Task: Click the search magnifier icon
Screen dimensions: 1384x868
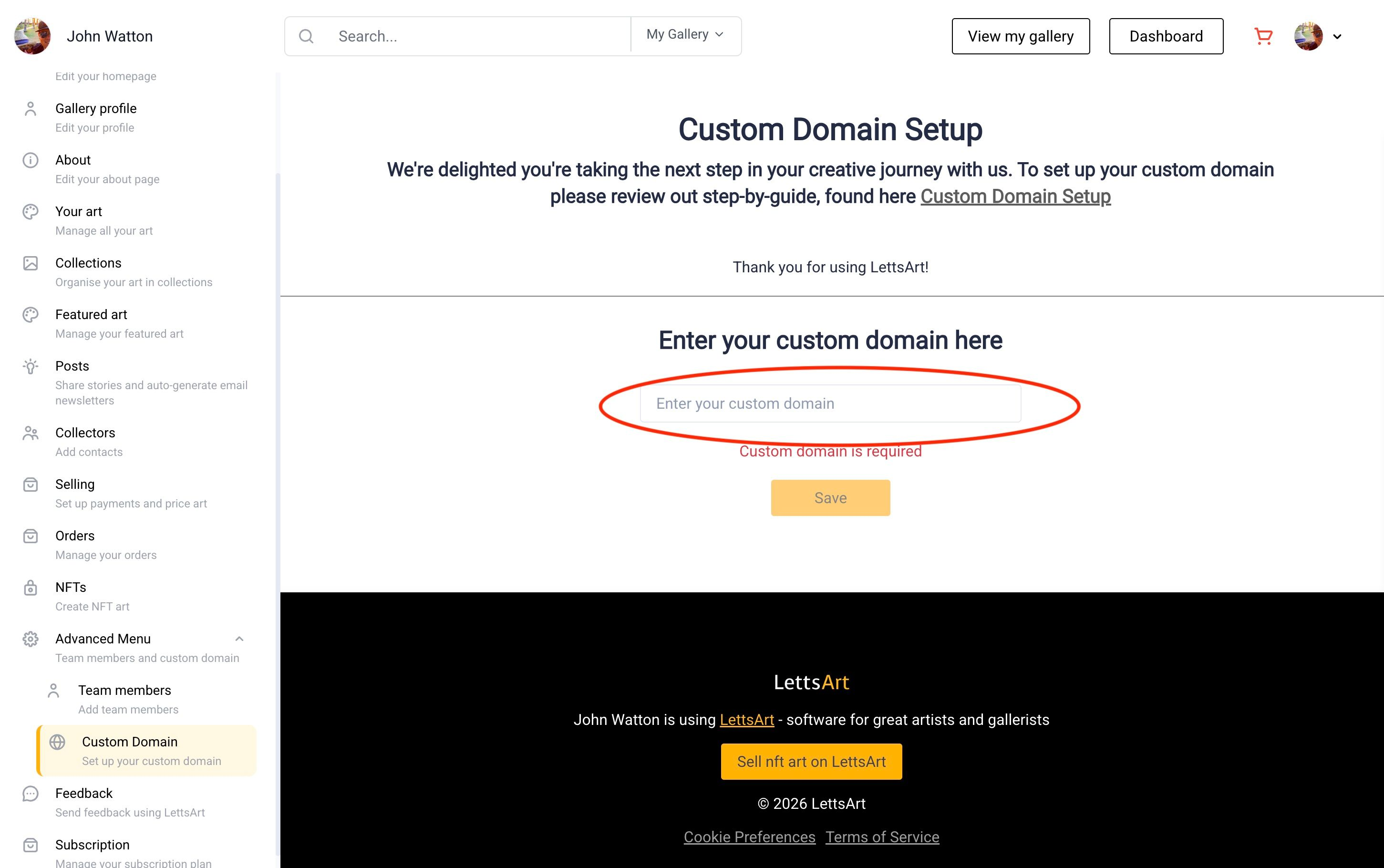Action: pyautogui.click(x=306, y=36)
